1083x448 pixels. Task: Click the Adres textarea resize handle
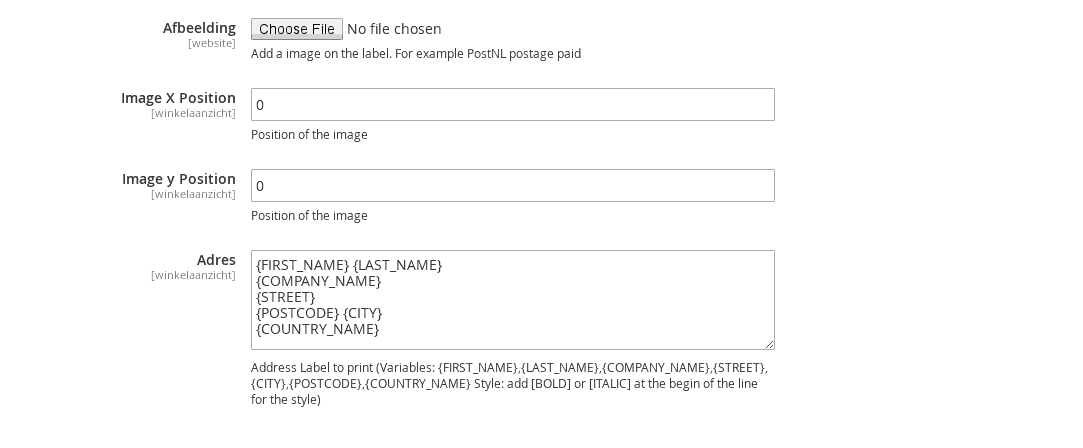tap(769, 344)
